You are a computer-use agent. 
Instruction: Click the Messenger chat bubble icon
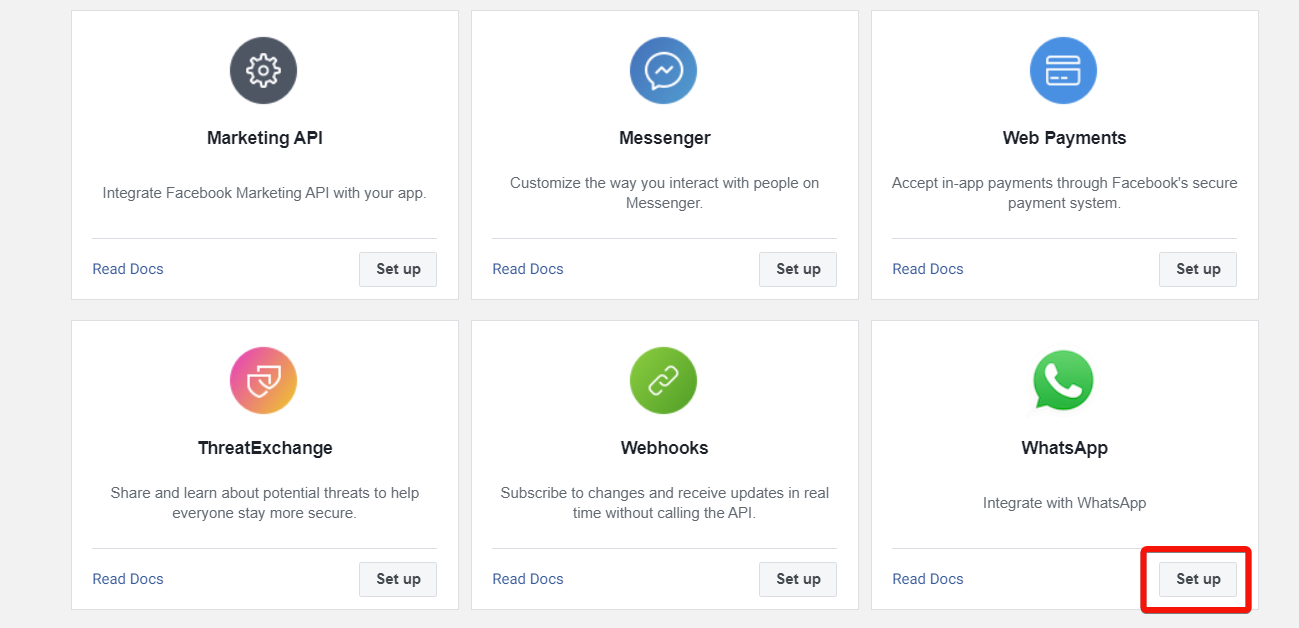[664, 71]
